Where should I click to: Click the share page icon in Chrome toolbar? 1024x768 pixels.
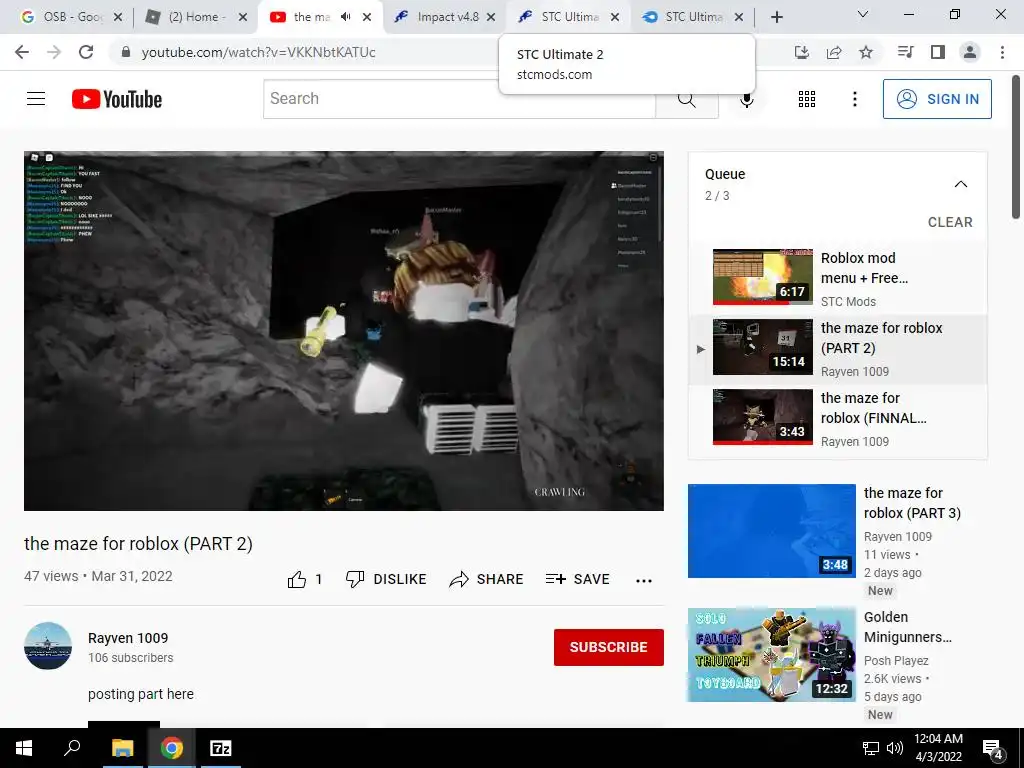pos(834,52)
